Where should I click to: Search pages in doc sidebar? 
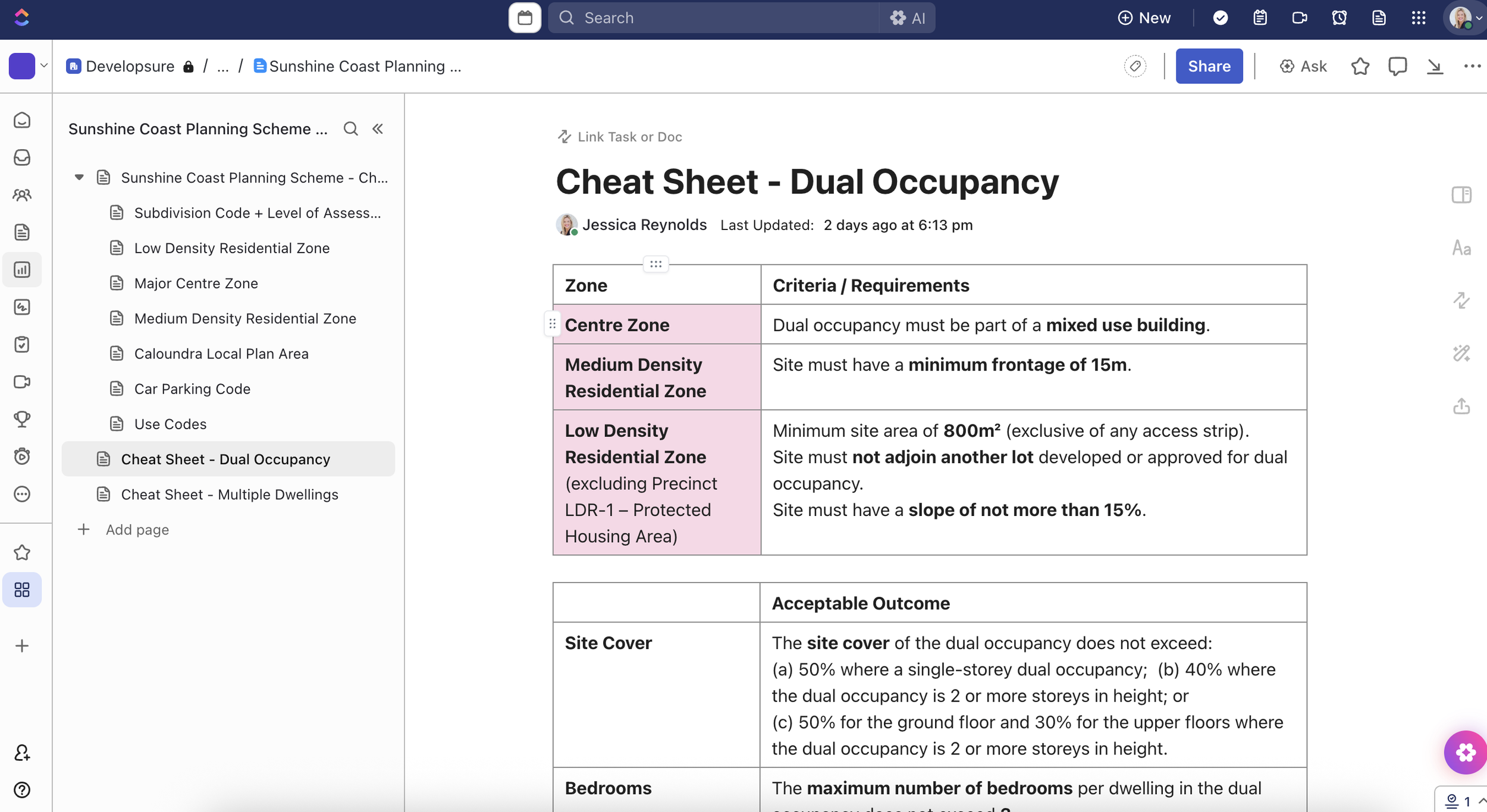(350, 129)
